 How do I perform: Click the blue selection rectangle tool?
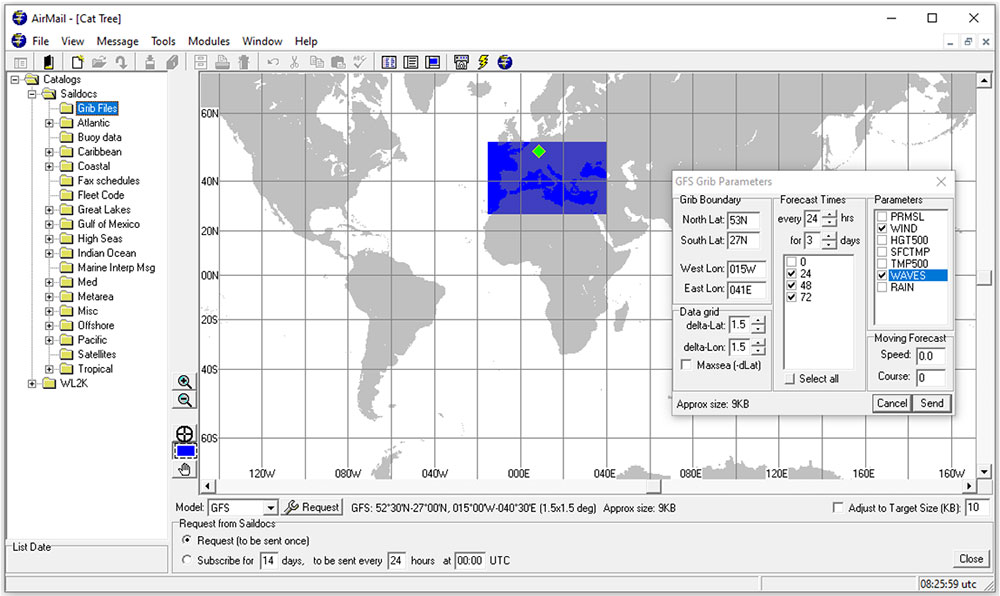(184, 451)
